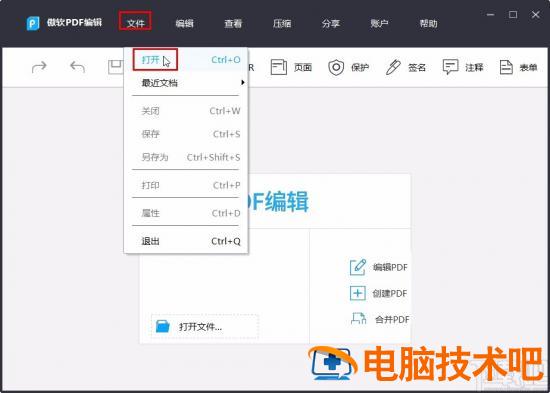
Task: Open the 文件 menu
Action: click(135, 24)
